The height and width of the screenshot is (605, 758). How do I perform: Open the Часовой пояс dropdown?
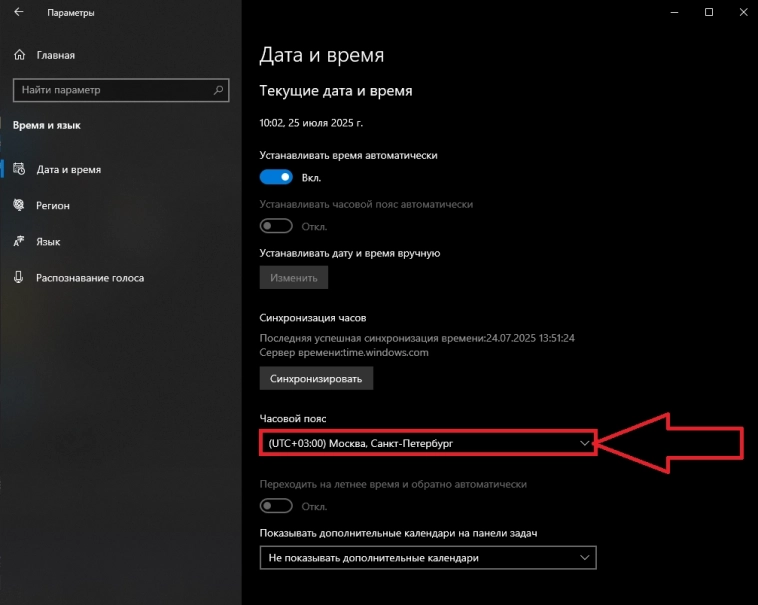[428, 443]
